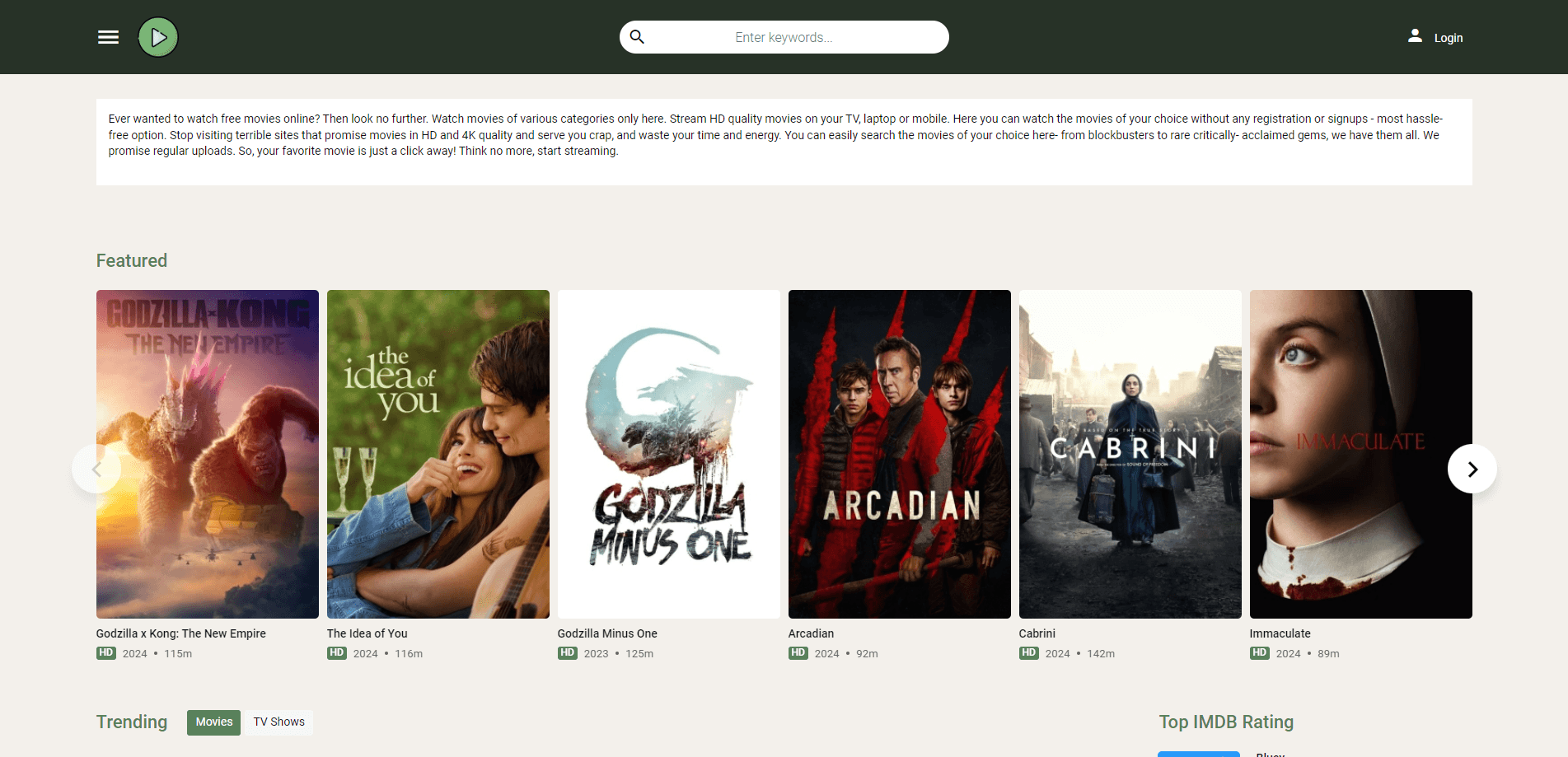Click HD badge under Godzilla x Kong
The width and height of the screenshot is (1568, 757).
(x=106, y=653)
